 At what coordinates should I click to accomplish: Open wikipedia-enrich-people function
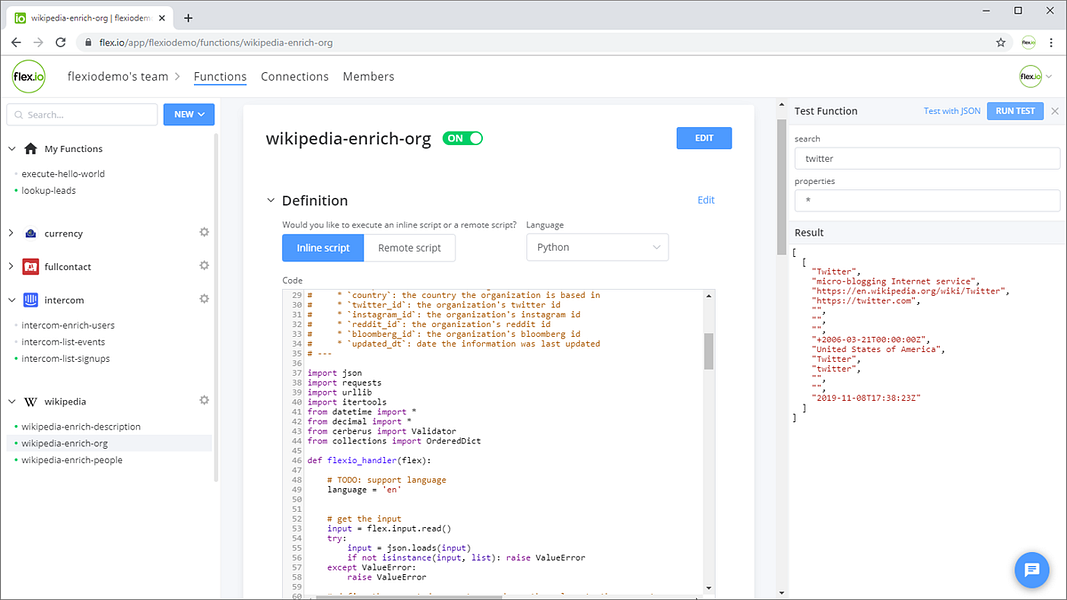[x=72, y=460]
